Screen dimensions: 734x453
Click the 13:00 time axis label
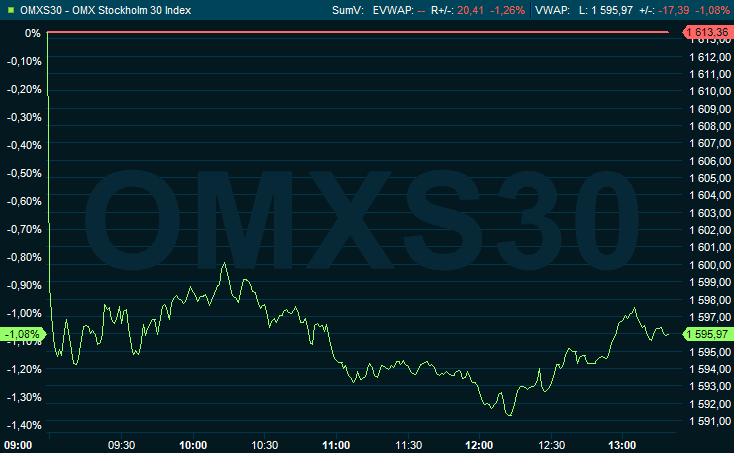[x=622, y=445]
